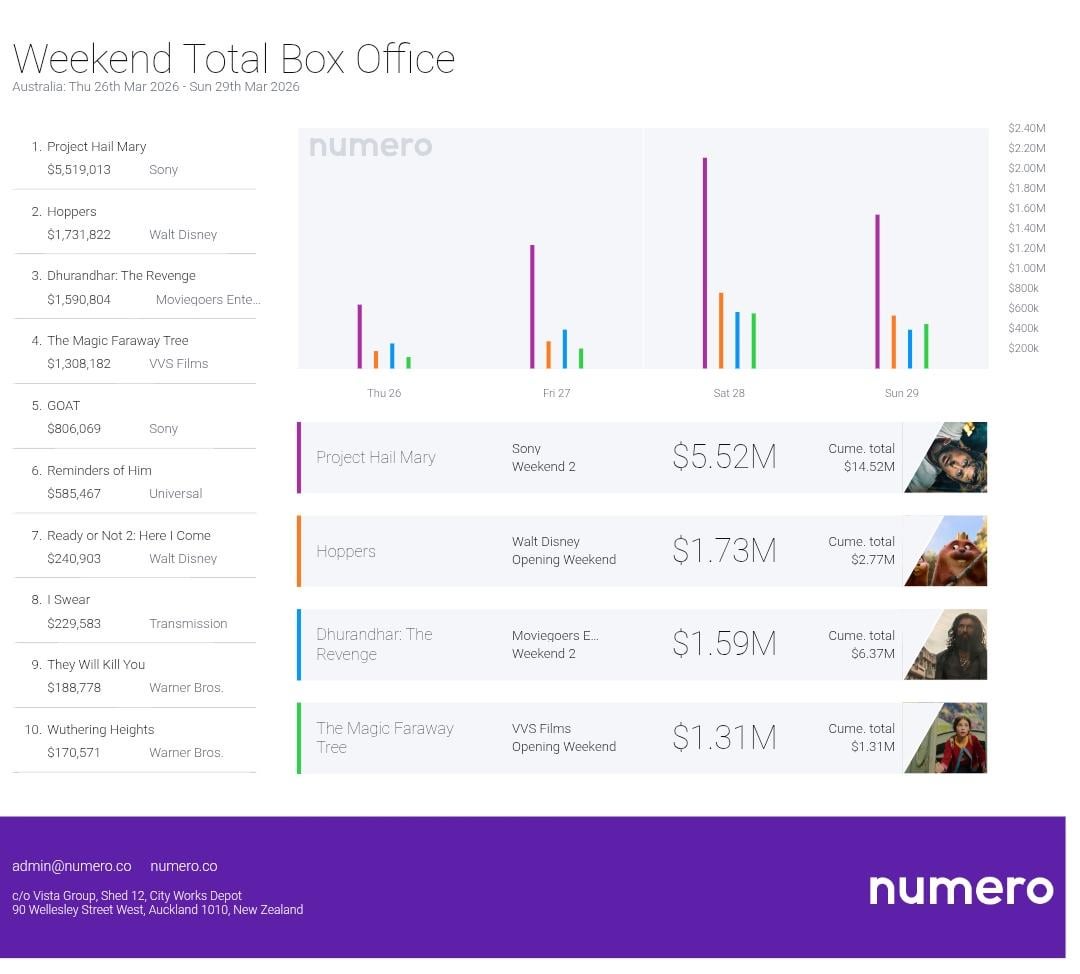
Task: Open the admin@numero.co email link
Action: (x=72, y=866)
